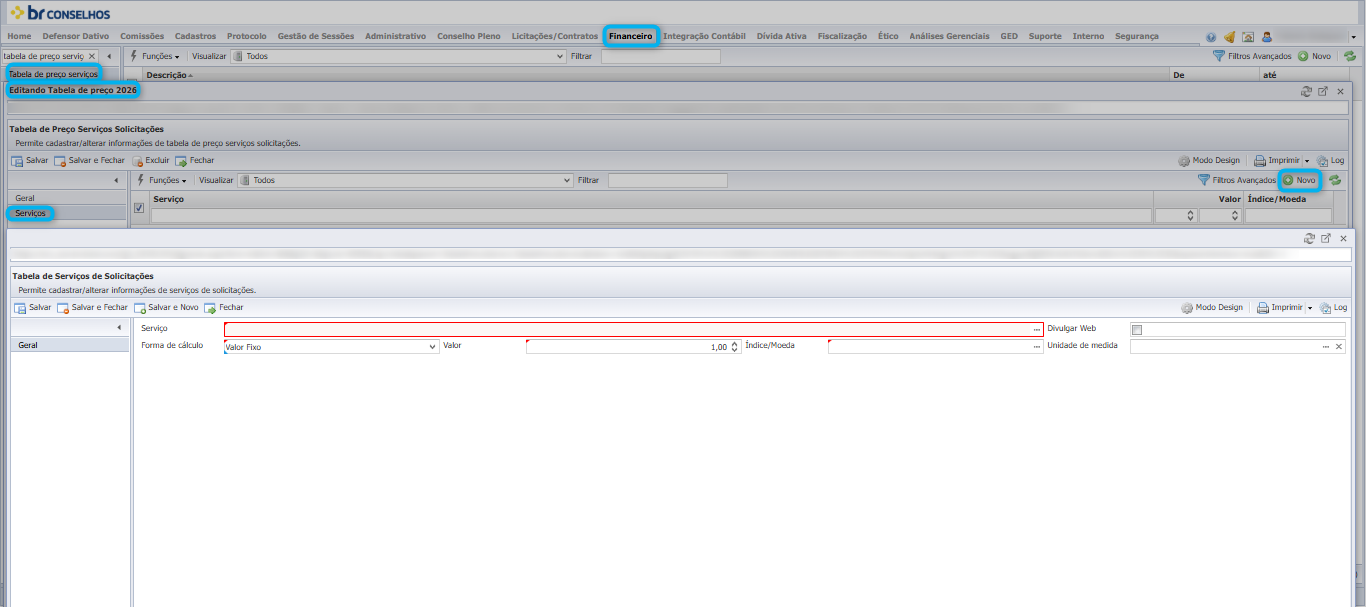Screen dimensions: 1366x607
Task: Expand Funções menu in the main list toolbar
Action: coord(155,57)
